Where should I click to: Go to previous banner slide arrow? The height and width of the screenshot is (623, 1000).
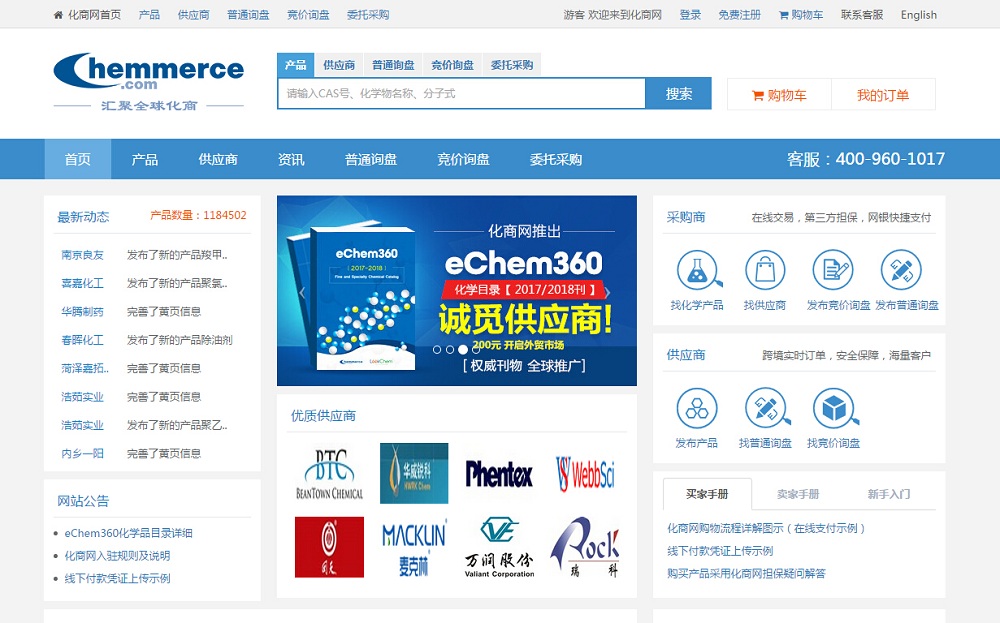point(302,292)
